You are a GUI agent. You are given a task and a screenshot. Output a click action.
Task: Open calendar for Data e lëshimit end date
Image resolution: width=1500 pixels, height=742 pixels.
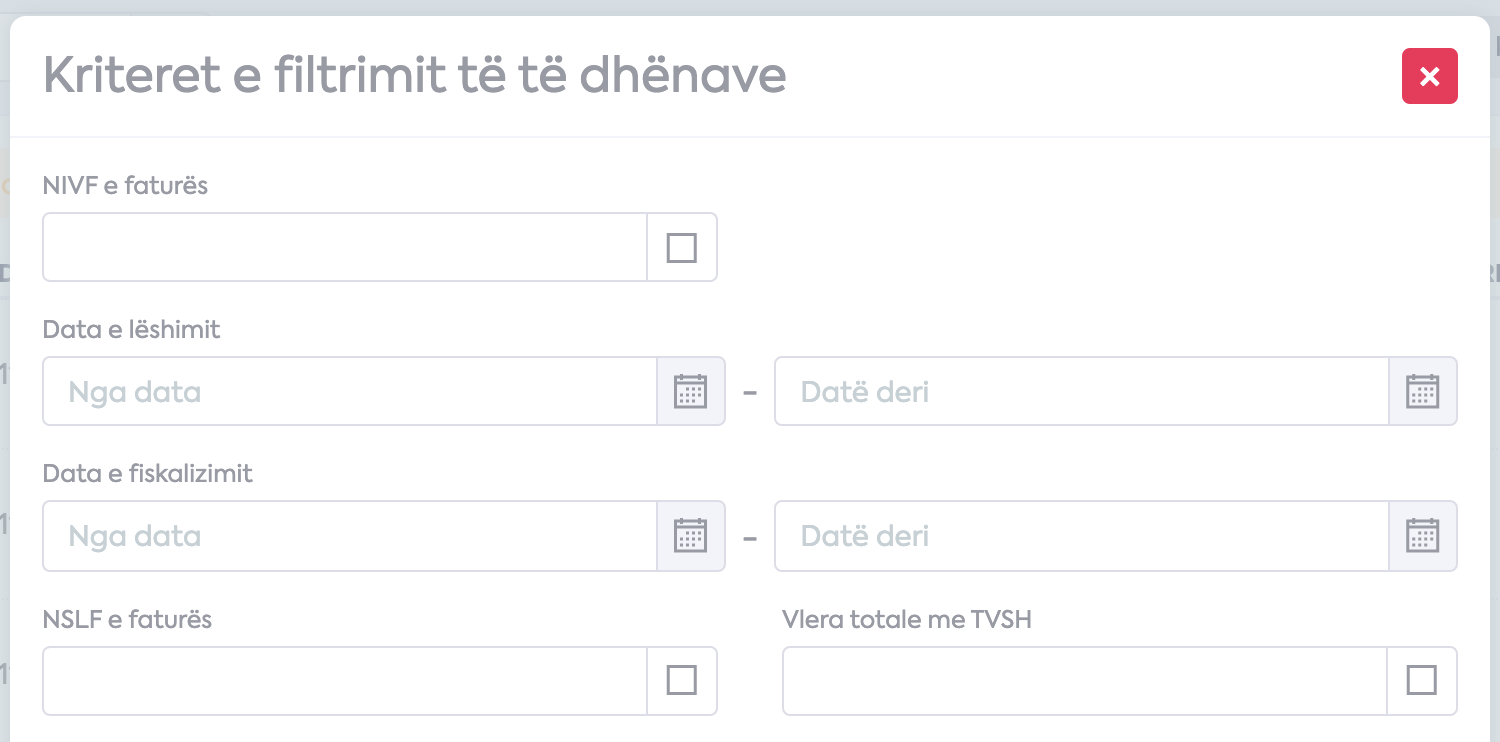click(x=1423, y=391)
